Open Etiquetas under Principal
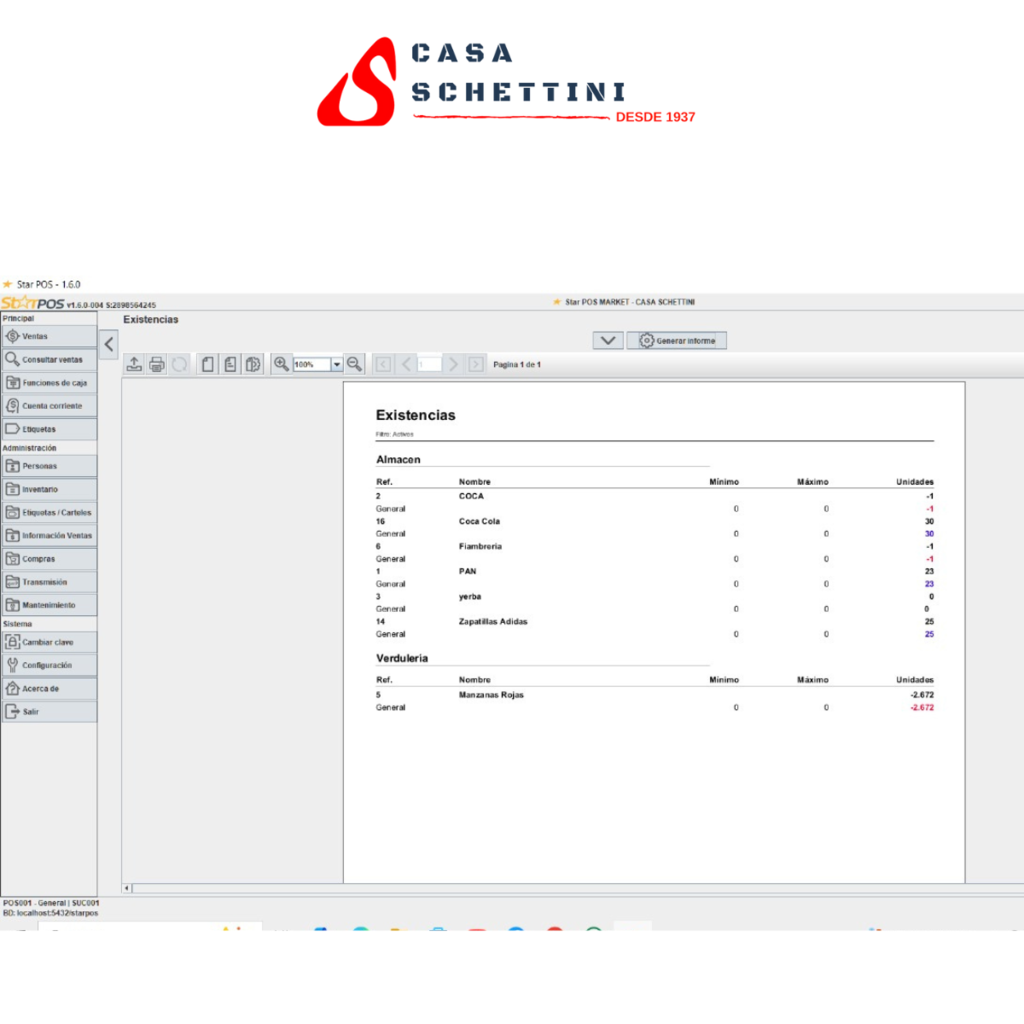1024x1024 pixels. click(49, 429)
